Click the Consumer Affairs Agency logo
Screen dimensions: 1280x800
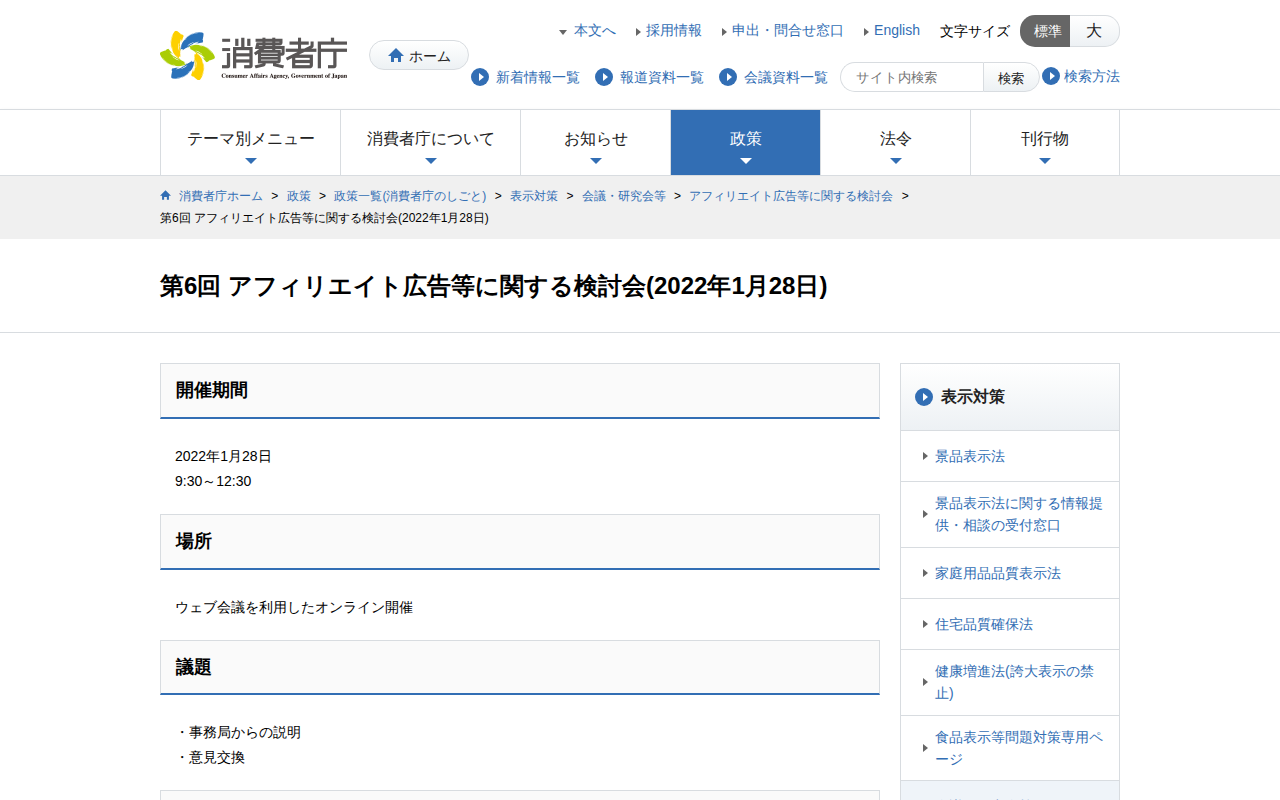click(254, 55)
